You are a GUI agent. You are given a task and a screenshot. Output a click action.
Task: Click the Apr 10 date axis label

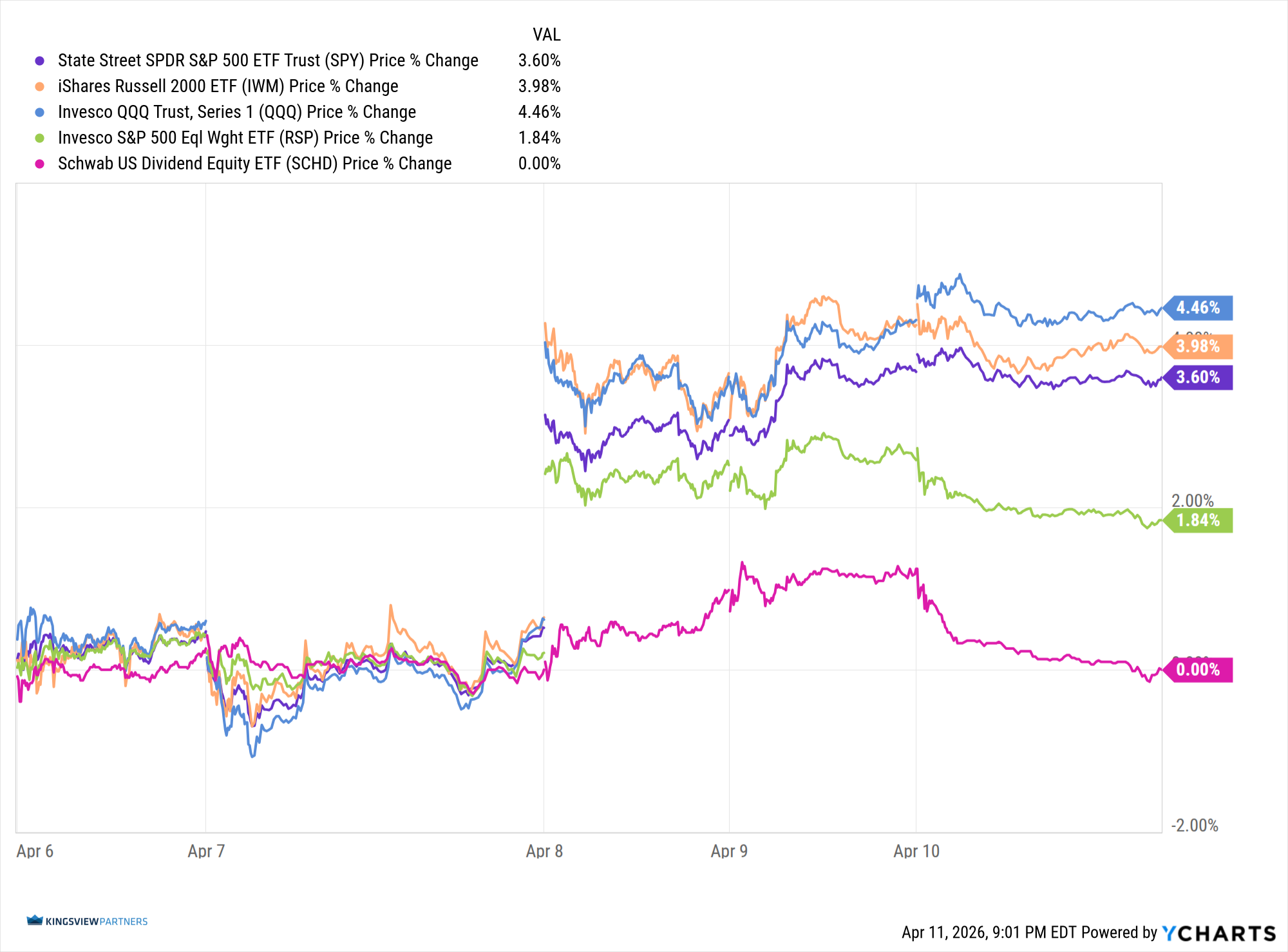coord(916,851)
